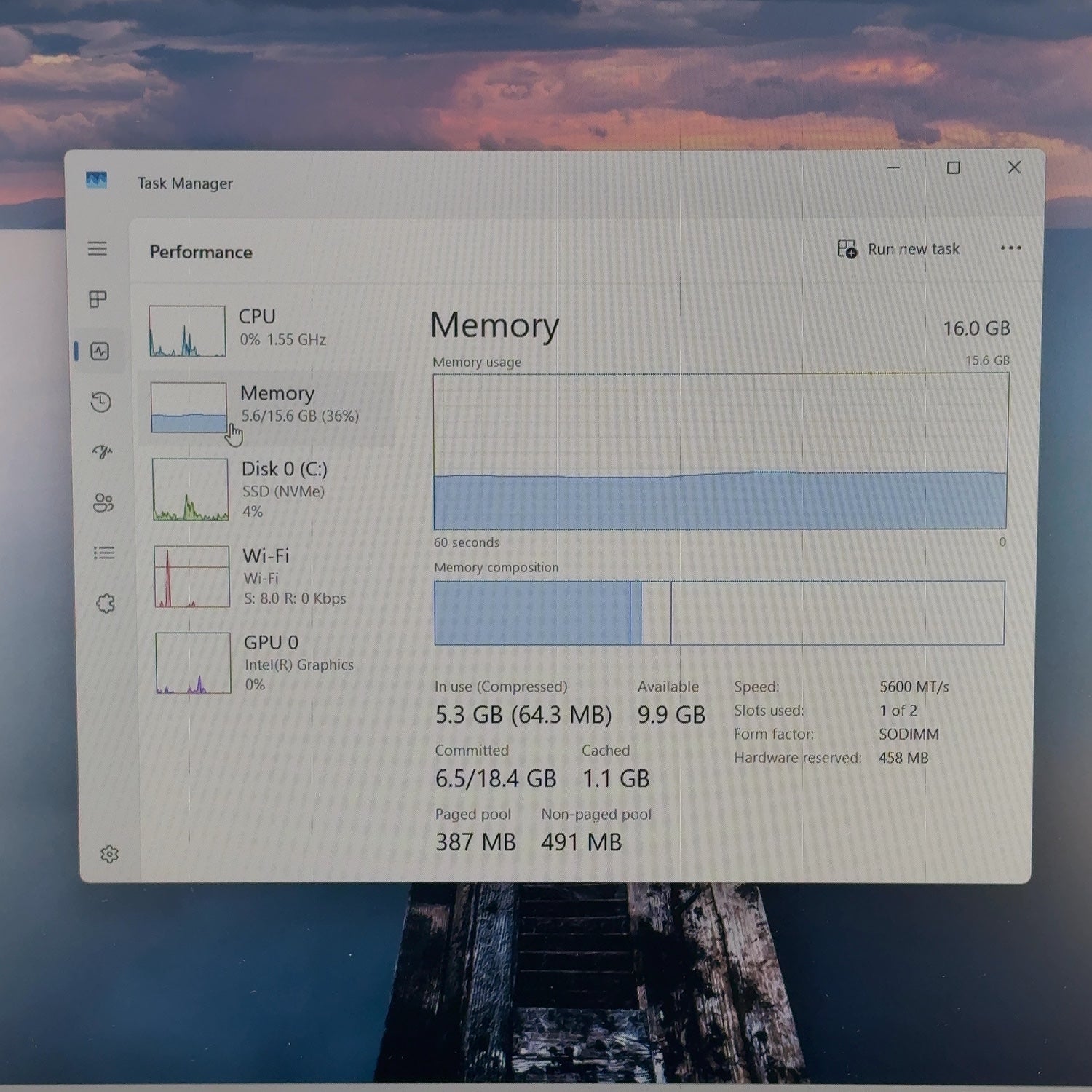Click the Memory composition bar

pos(719,613)
